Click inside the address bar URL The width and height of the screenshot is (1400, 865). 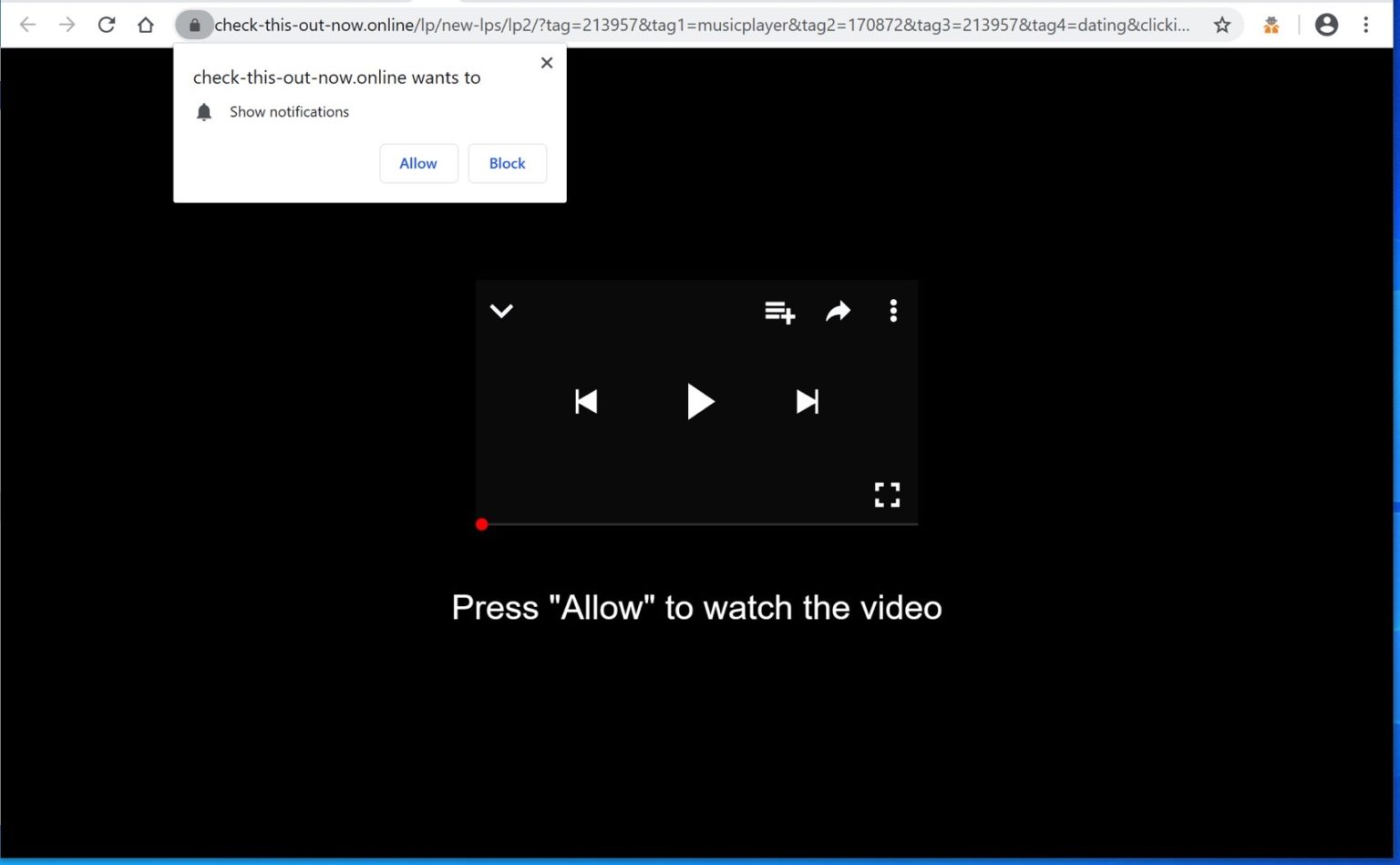click(638, 25)
